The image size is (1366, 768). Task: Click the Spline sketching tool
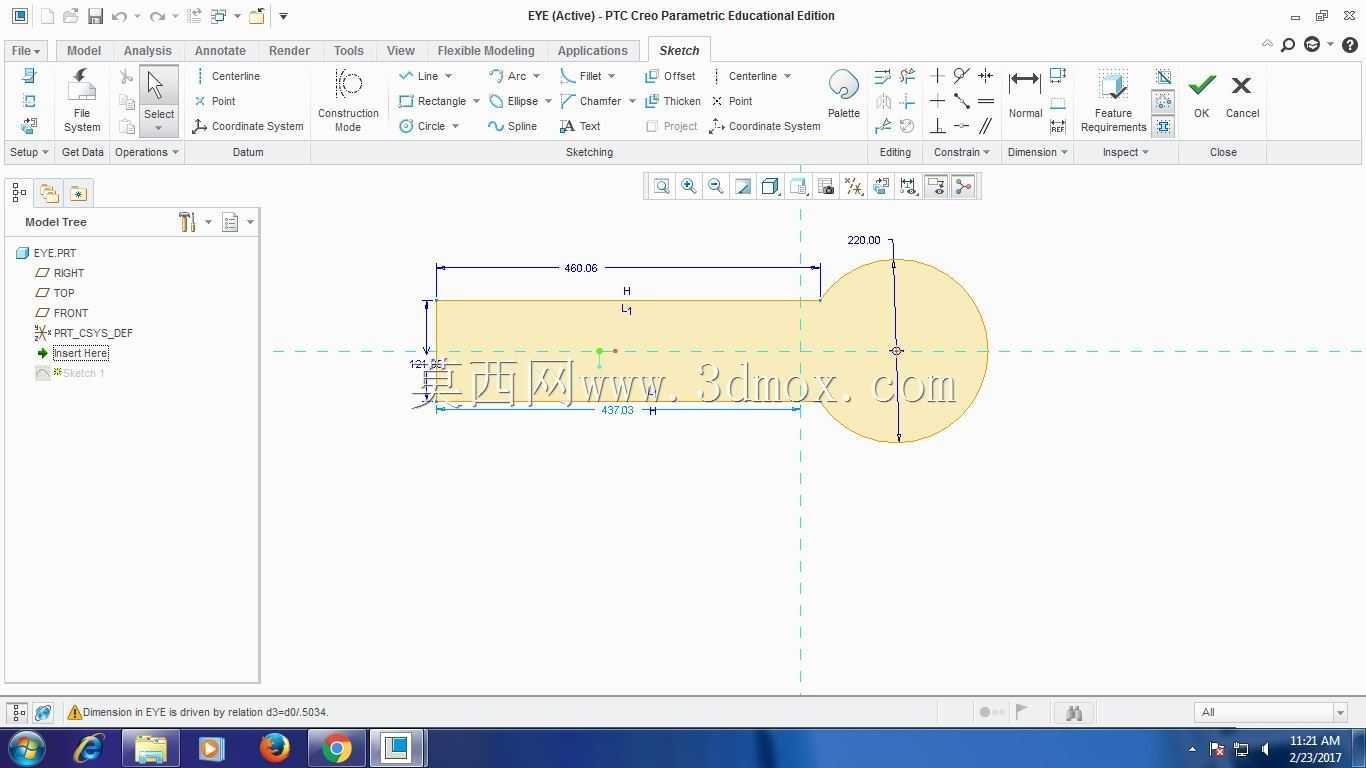click(512, 126)
